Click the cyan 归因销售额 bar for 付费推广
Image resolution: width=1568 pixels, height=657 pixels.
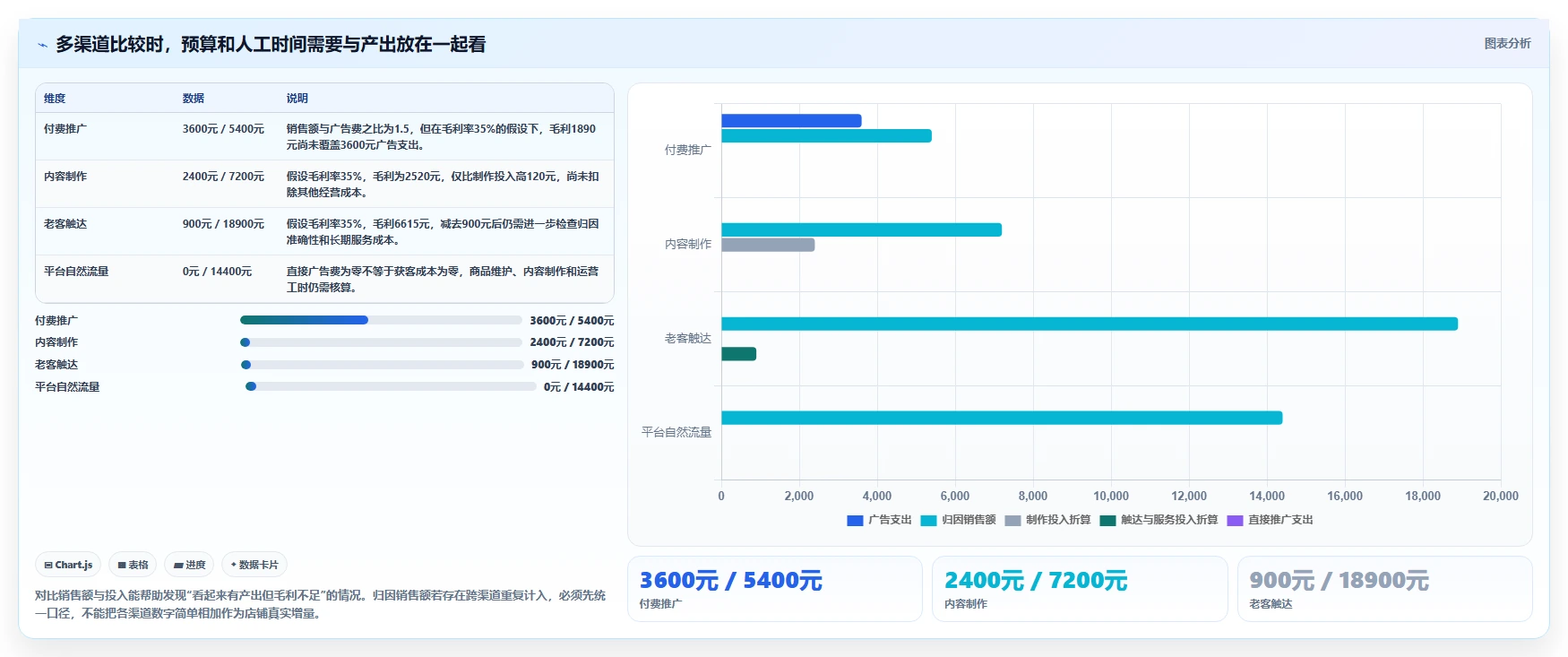coord(826,136)
